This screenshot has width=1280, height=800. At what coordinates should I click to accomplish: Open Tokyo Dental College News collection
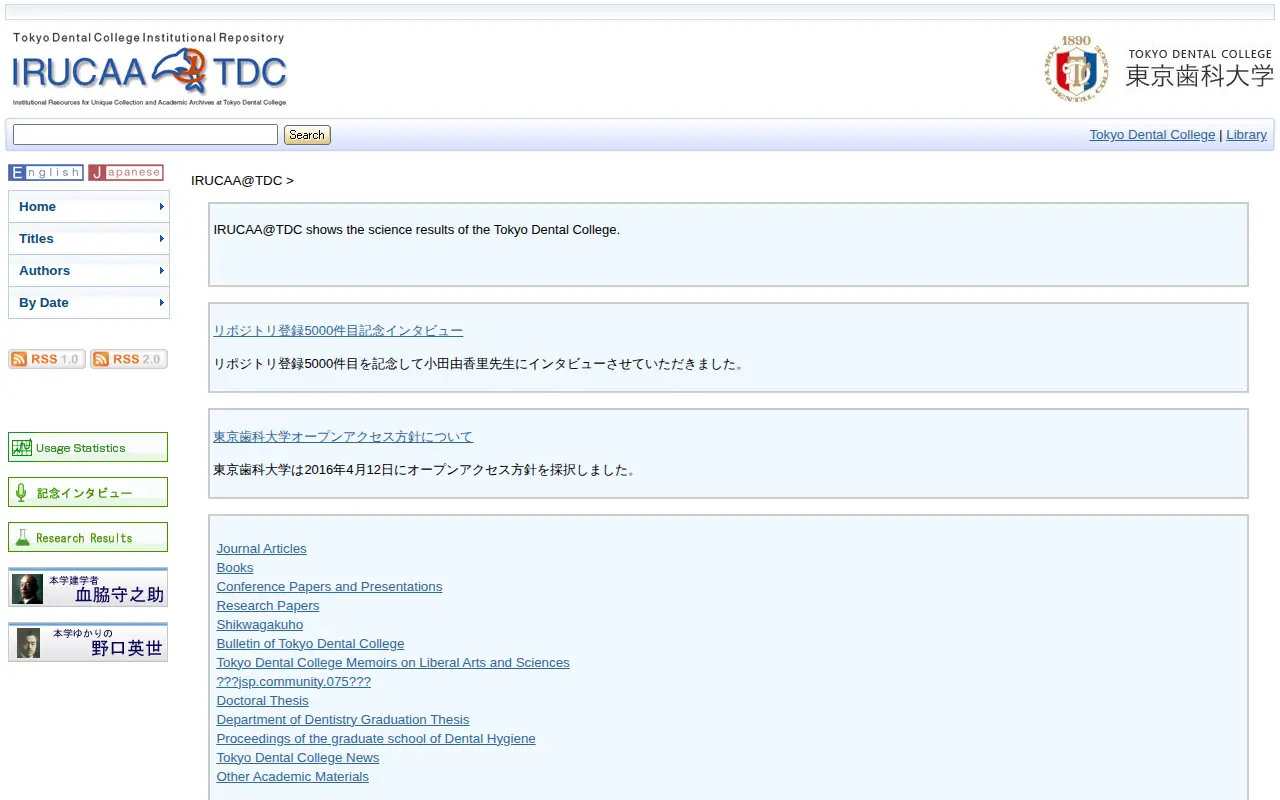pos(298,758)
